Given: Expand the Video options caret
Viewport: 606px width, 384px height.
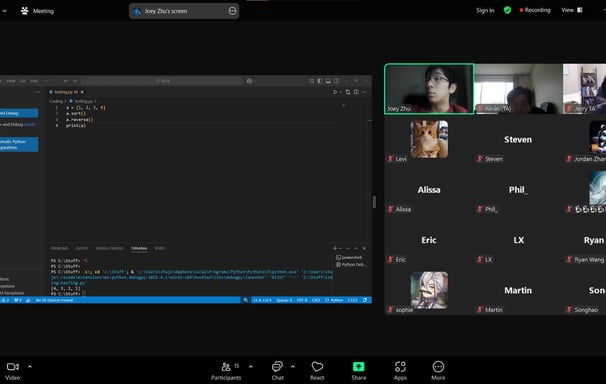Looking at the screenshot, I should [30, 367].
